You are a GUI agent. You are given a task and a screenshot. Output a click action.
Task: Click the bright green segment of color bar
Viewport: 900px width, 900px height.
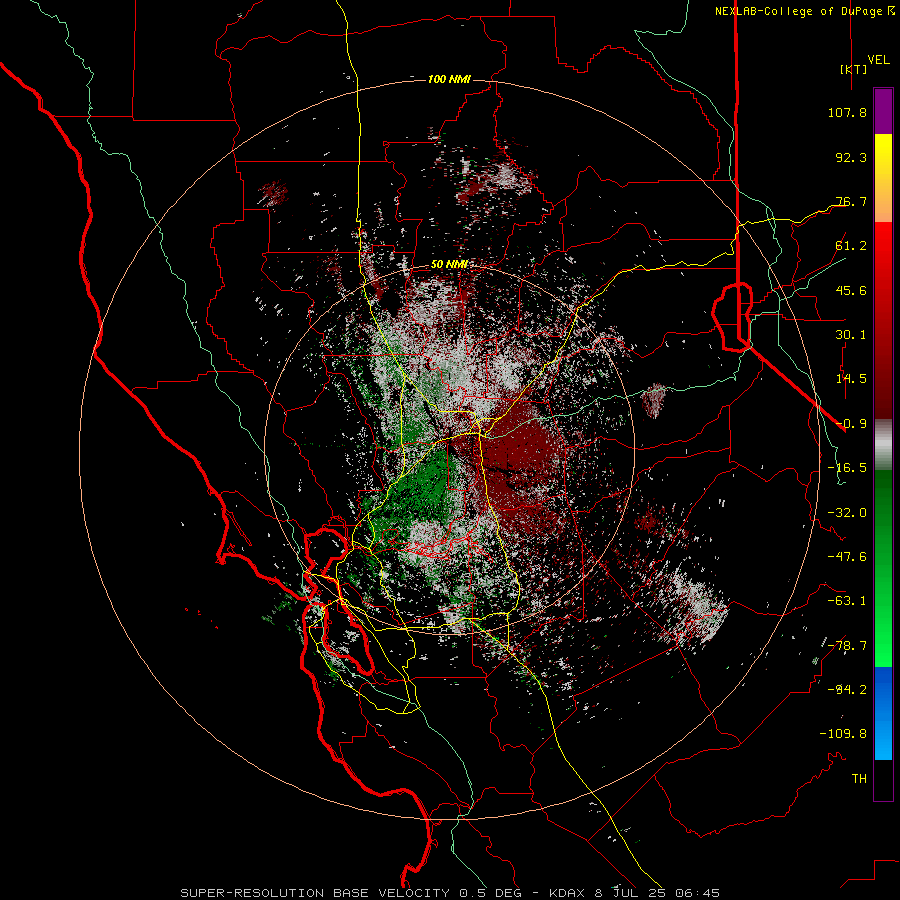(883, 568)
